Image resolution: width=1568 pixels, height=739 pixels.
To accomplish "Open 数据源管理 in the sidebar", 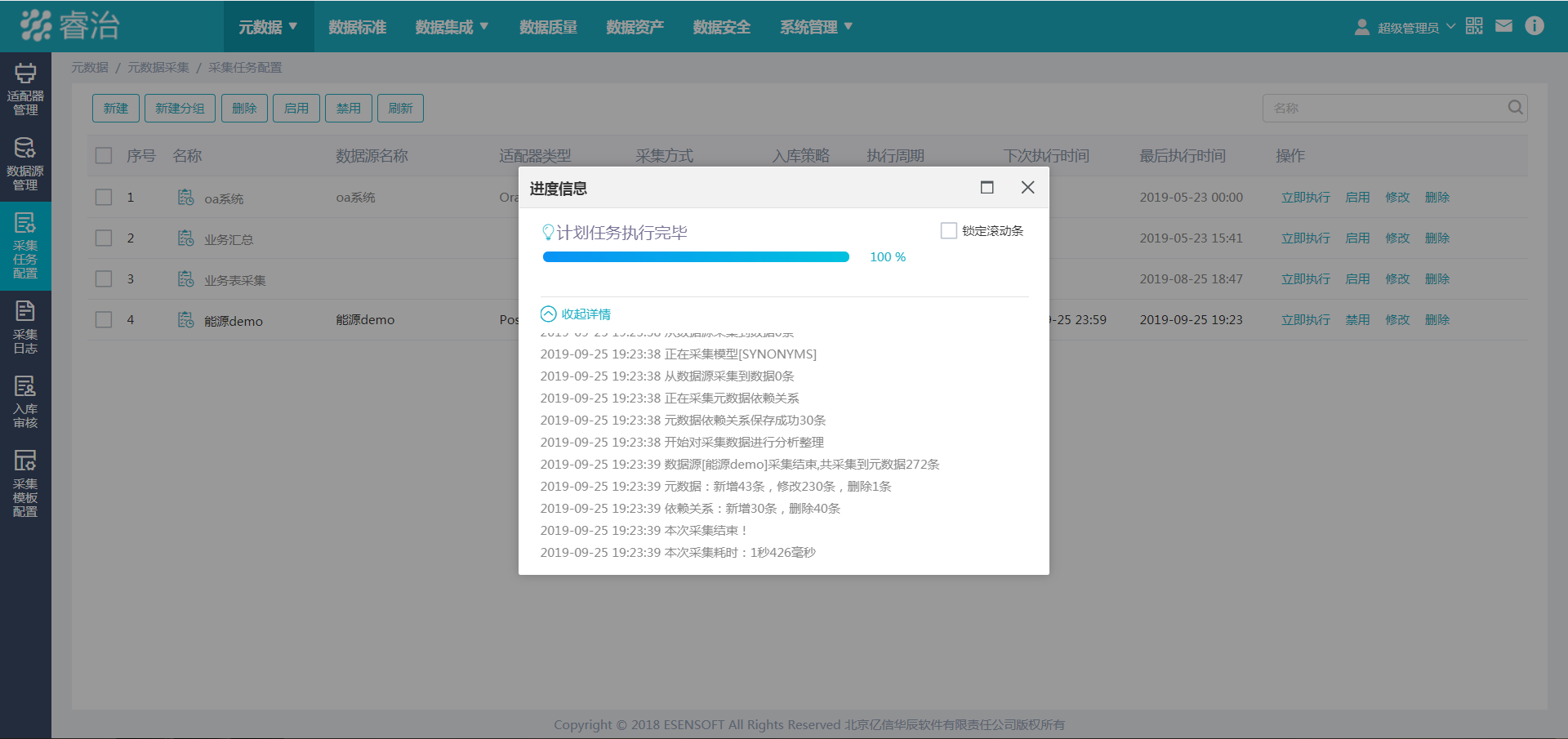I will [25, 163].
